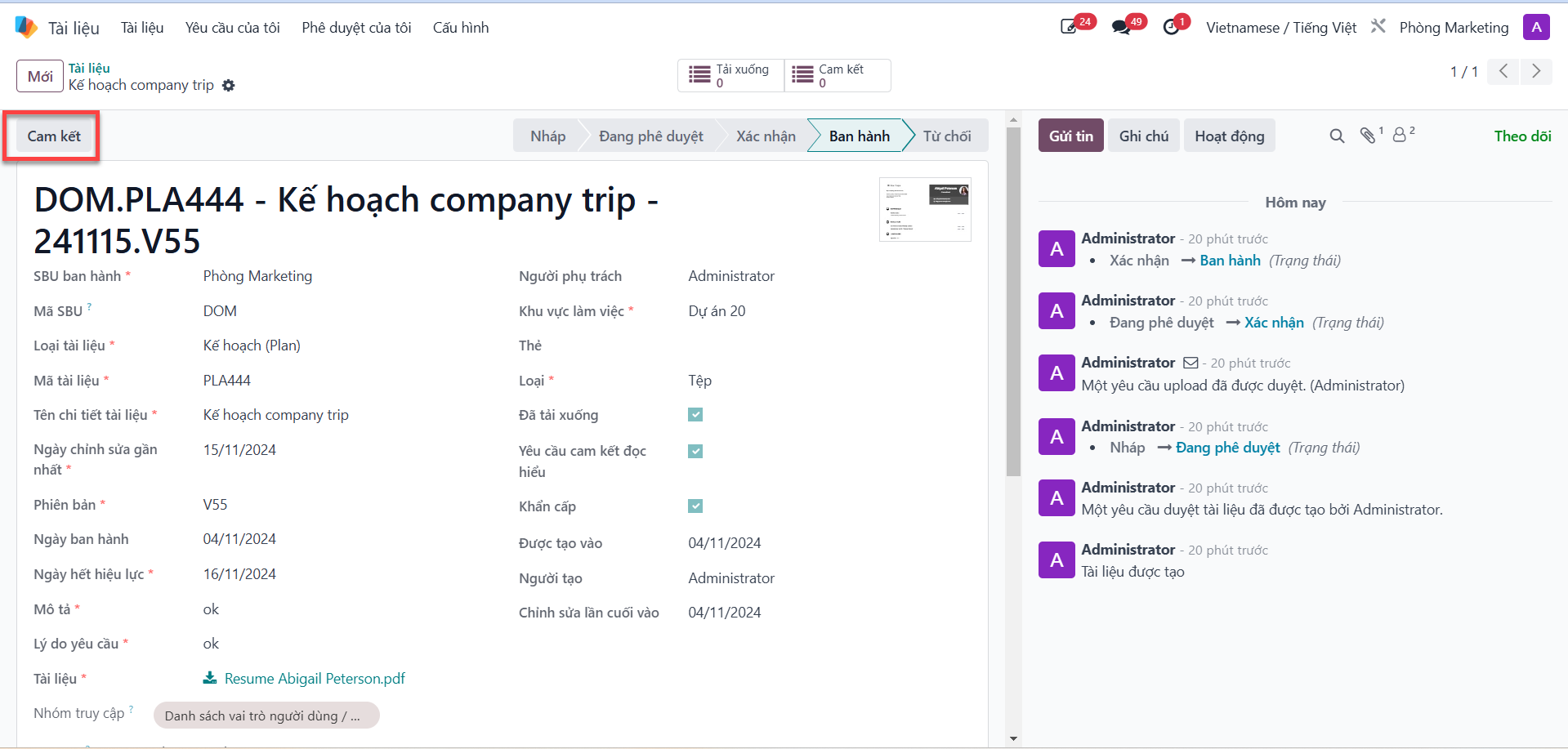Open the Cấu hình menu

pos(461,28)
